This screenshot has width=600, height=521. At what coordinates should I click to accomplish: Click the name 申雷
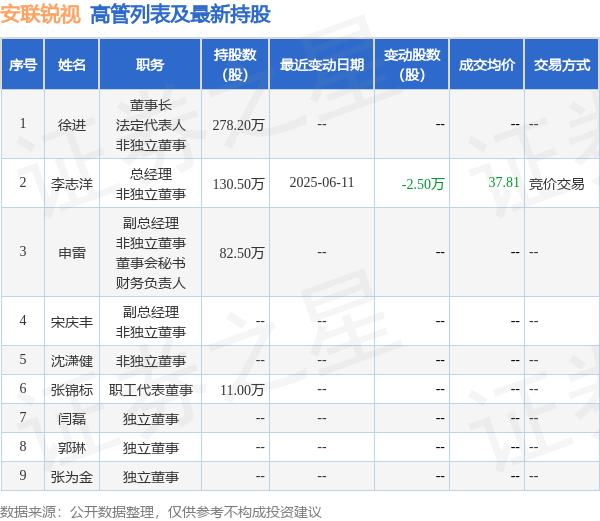[x=72, y=253]
